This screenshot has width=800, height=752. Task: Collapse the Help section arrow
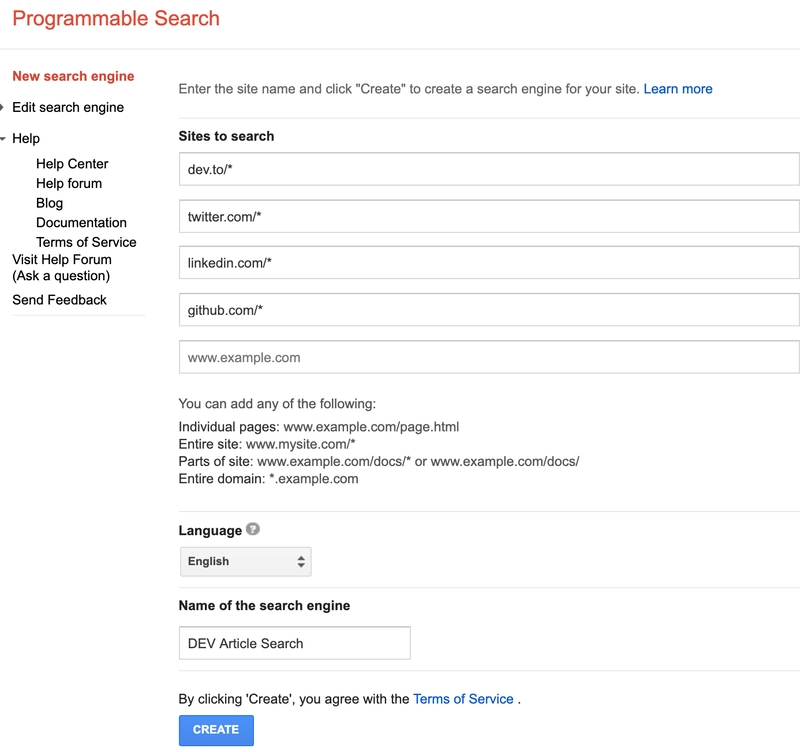pos(4,139)
